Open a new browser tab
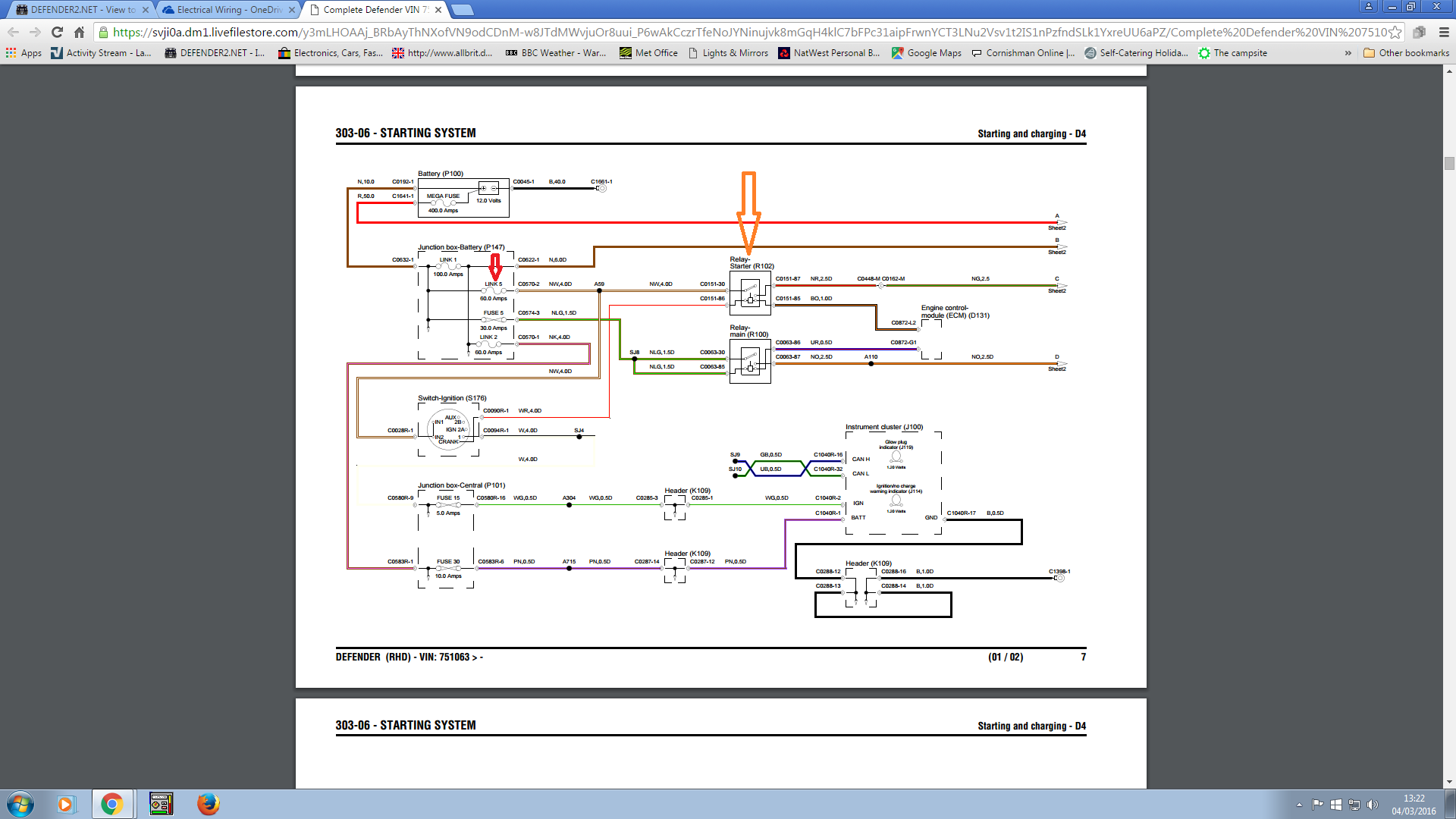 pyautogui.click(x=462, y=10)
